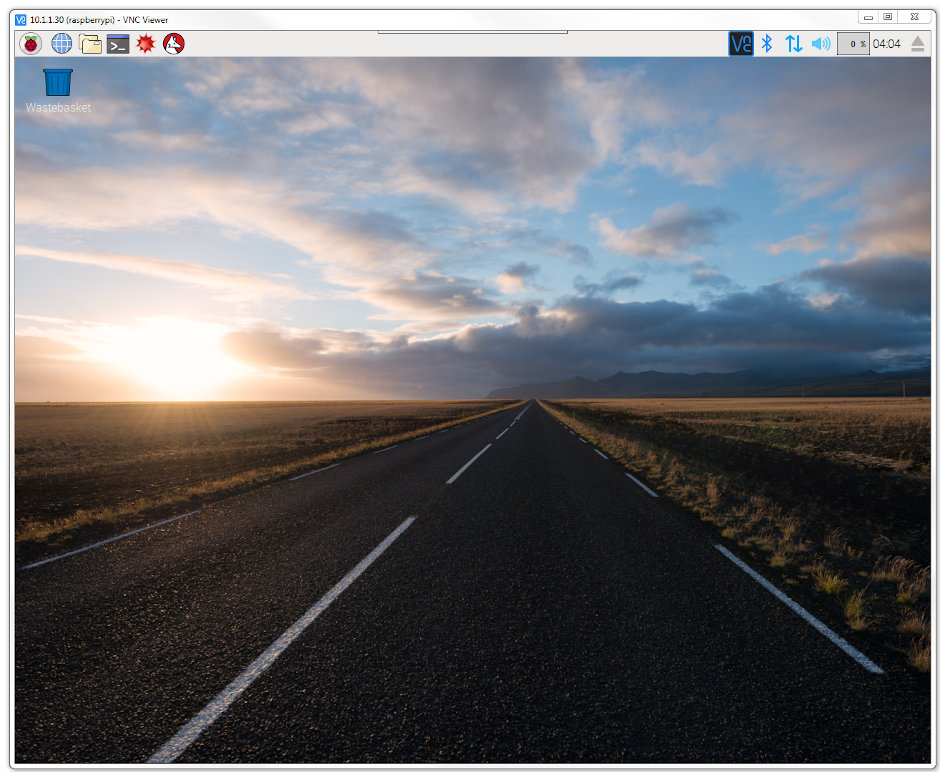The height and width of the screenshot is (772, 940).
Task: Open a terminal window
Action: tap(117, 44)
